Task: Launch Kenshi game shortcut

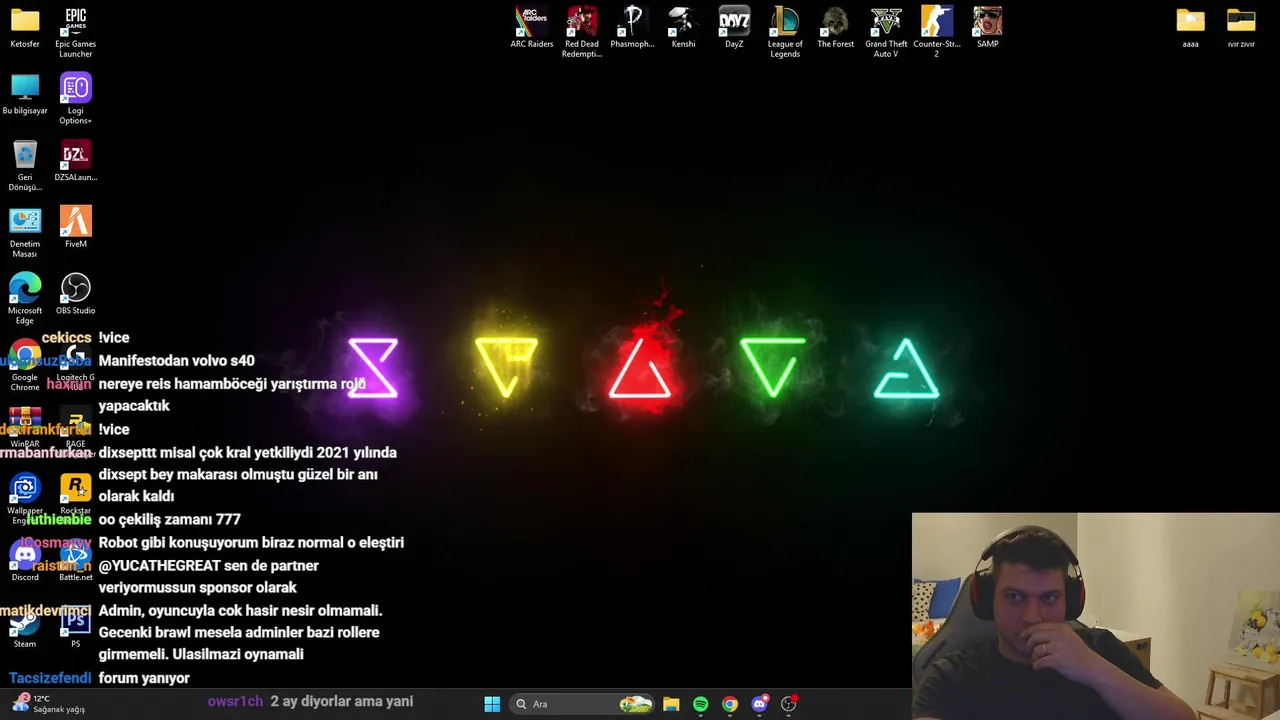Action: [683, 27]
